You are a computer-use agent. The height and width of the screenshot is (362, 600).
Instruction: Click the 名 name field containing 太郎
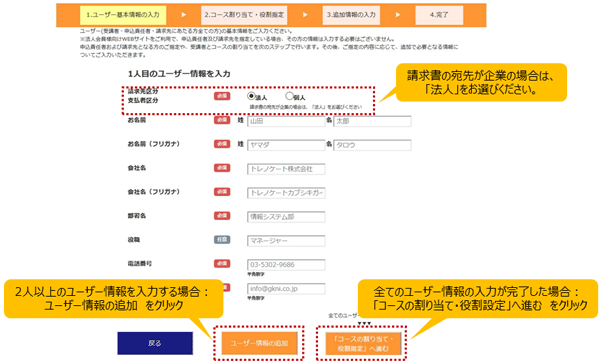372,121
